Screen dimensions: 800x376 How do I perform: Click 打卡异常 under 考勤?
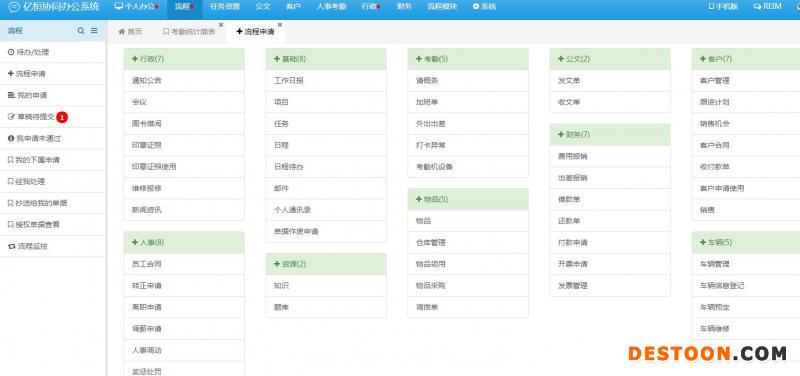point(468,145)
